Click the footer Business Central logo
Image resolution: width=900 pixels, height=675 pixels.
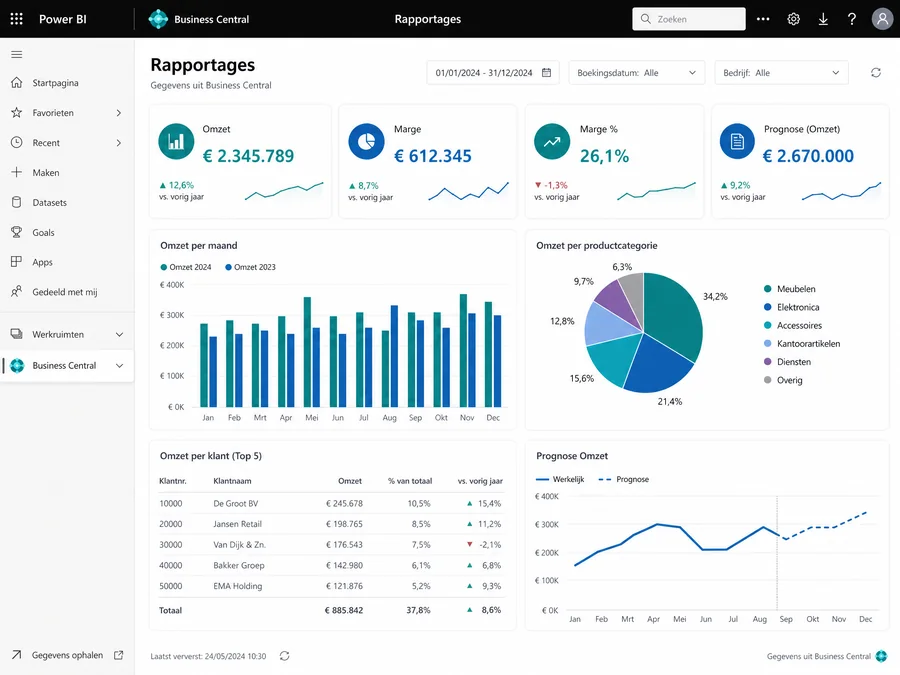click(881, 655)
